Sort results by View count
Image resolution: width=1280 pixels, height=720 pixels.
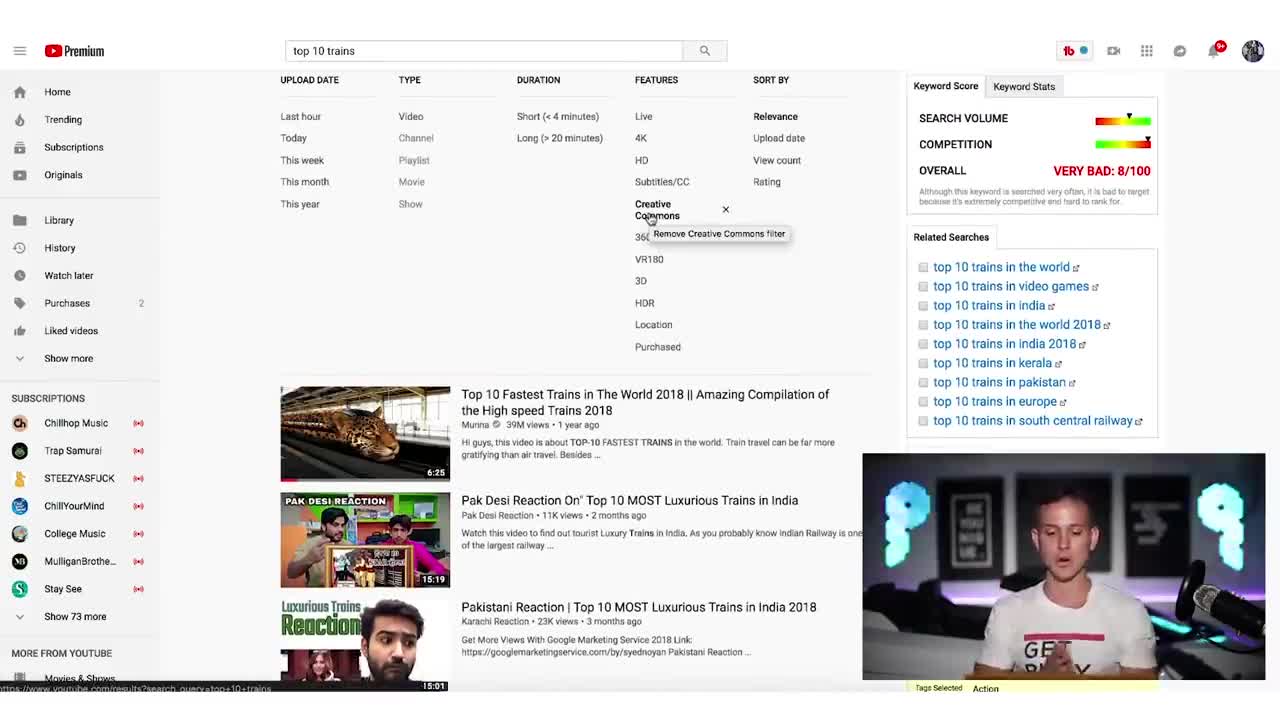coord(777,160)
